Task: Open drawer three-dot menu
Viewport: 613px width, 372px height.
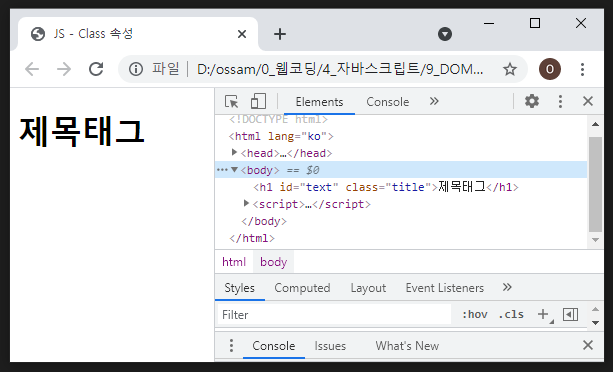Action: pyautogui.click(x=231, y=345)
